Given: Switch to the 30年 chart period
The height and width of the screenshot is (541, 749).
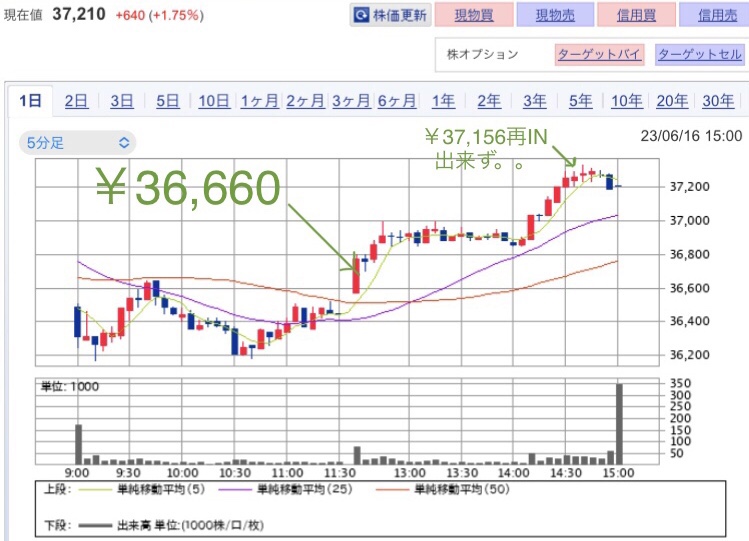Looking at the screenshot, I should pyautogui.click(x=718, y=101).
